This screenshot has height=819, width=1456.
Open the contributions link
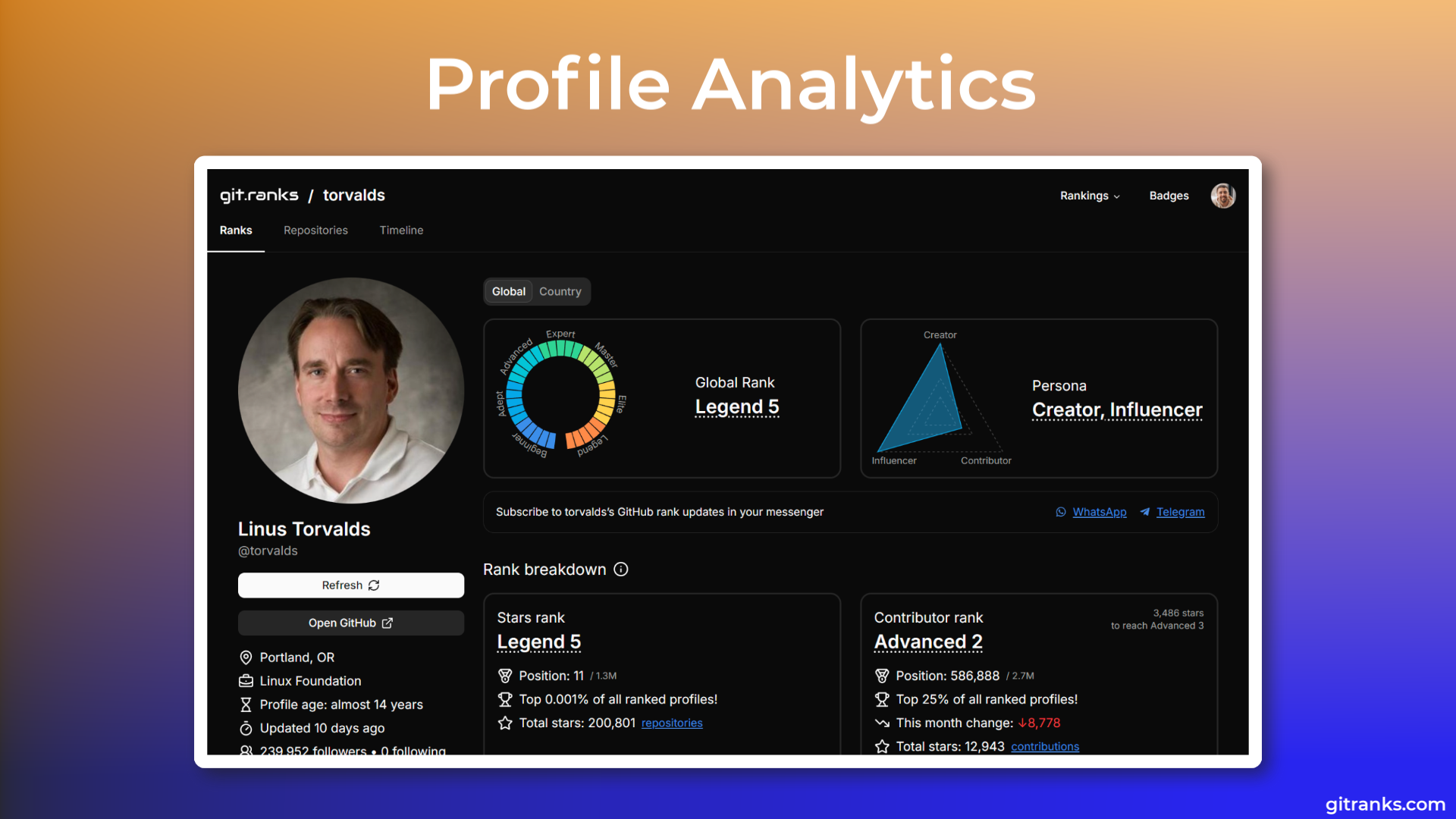click(x=1044, y=747)
